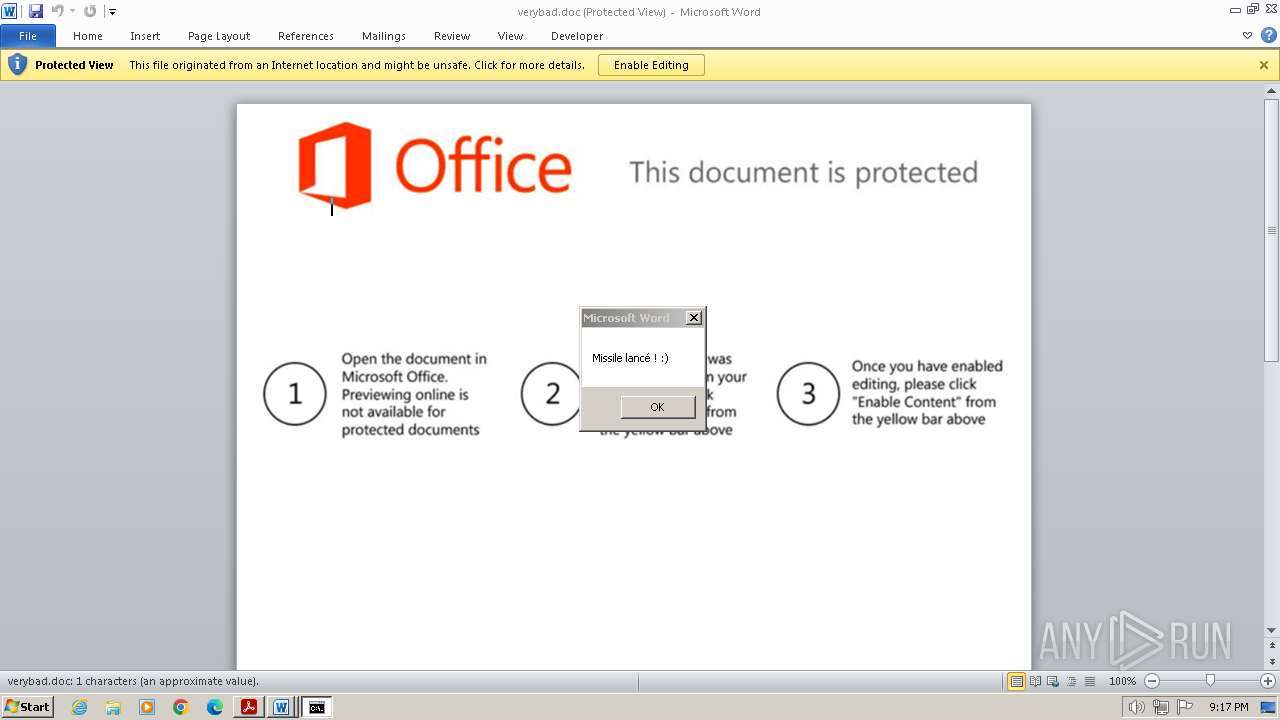Click the Undo icon in title bar

tap(57, 11)
